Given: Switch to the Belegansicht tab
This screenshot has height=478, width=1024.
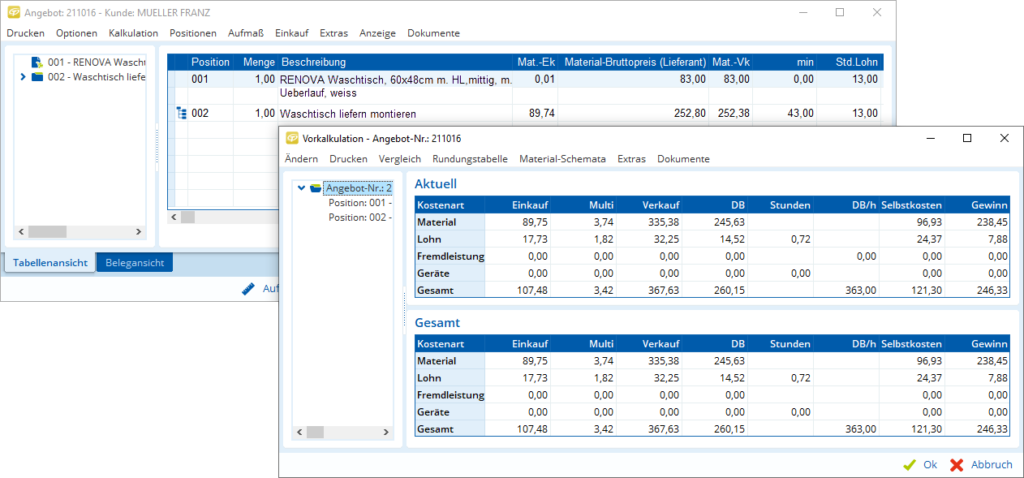Looking at the screenshot, I should 134,263.
